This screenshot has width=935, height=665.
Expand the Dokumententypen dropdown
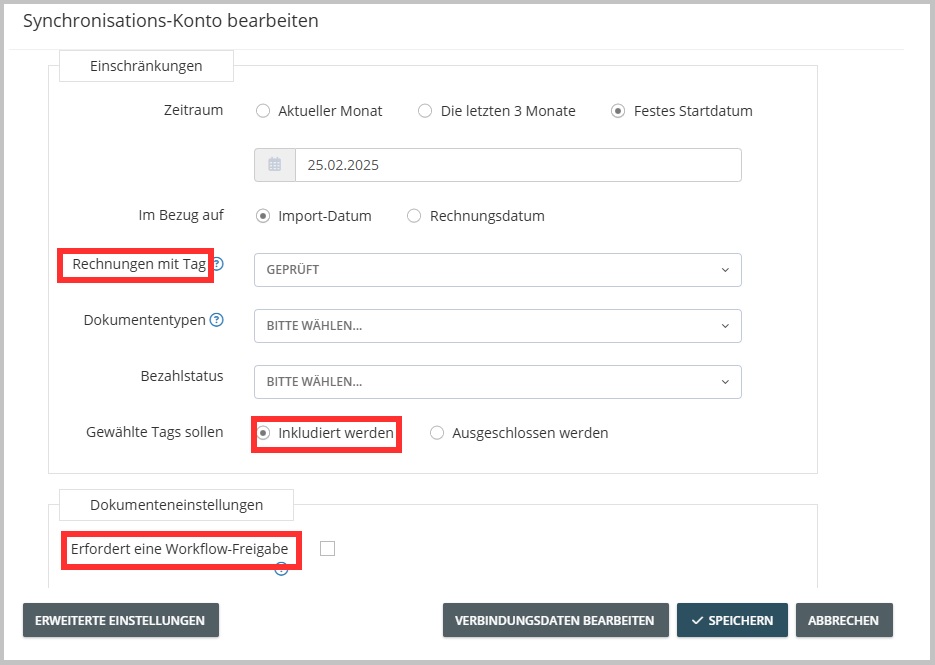[498, 326]
